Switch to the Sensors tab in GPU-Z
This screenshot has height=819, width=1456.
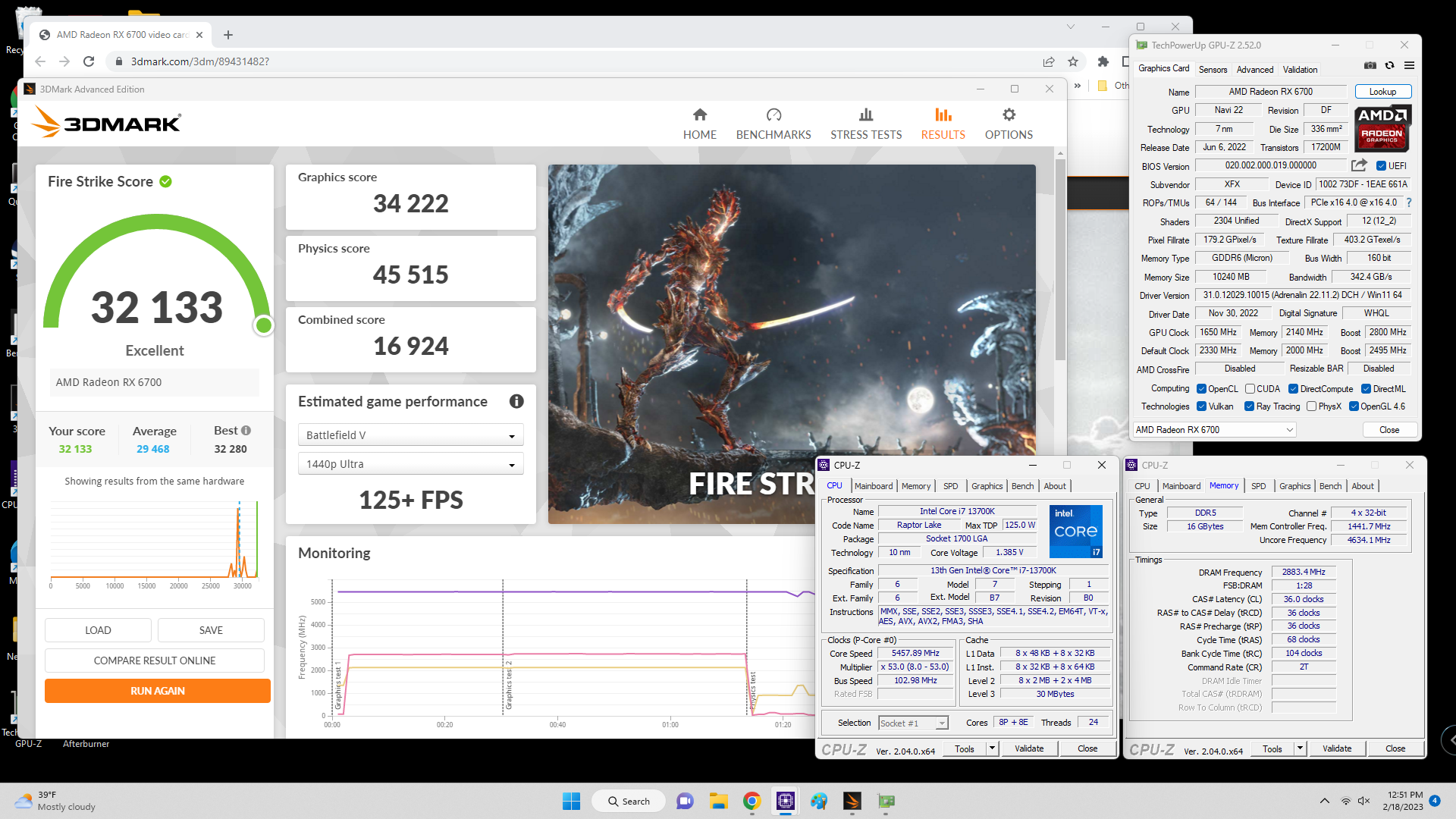point(1213,70)
